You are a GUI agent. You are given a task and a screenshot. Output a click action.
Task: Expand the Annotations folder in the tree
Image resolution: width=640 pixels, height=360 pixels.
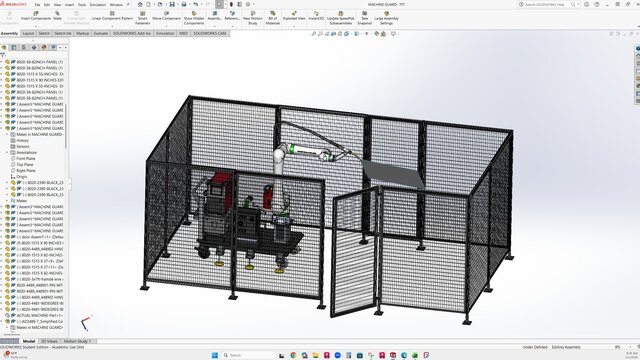(x=7, y=153)
